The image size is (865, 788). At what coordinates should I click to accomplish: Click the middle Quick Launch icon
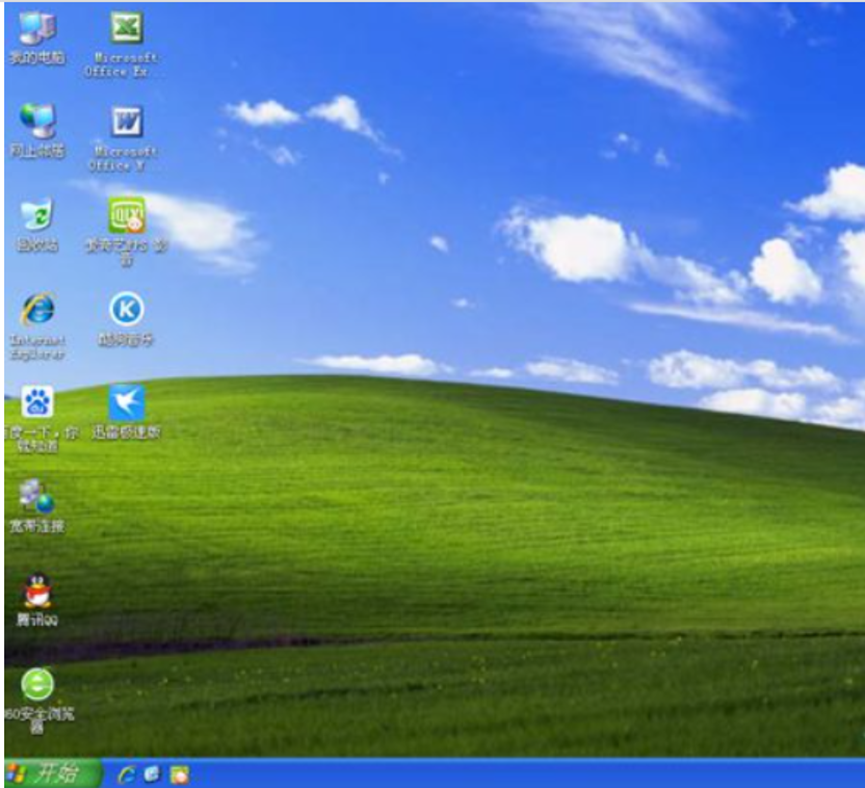pos(153,774)
